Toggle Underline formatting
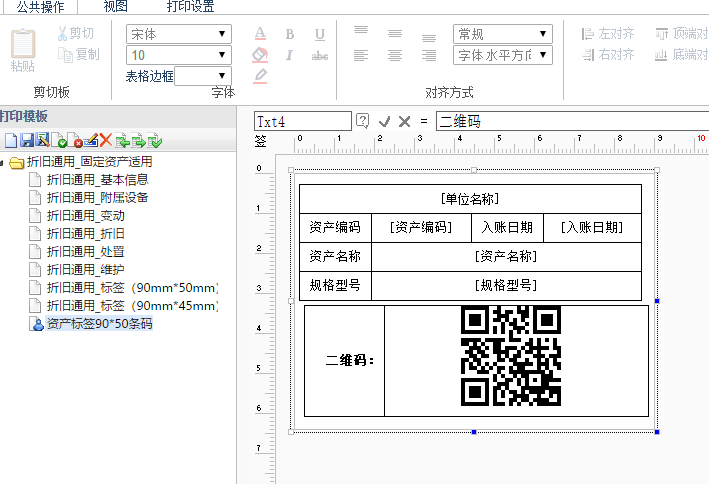Viewport: 717px width, 495px height. coord(320,34)
